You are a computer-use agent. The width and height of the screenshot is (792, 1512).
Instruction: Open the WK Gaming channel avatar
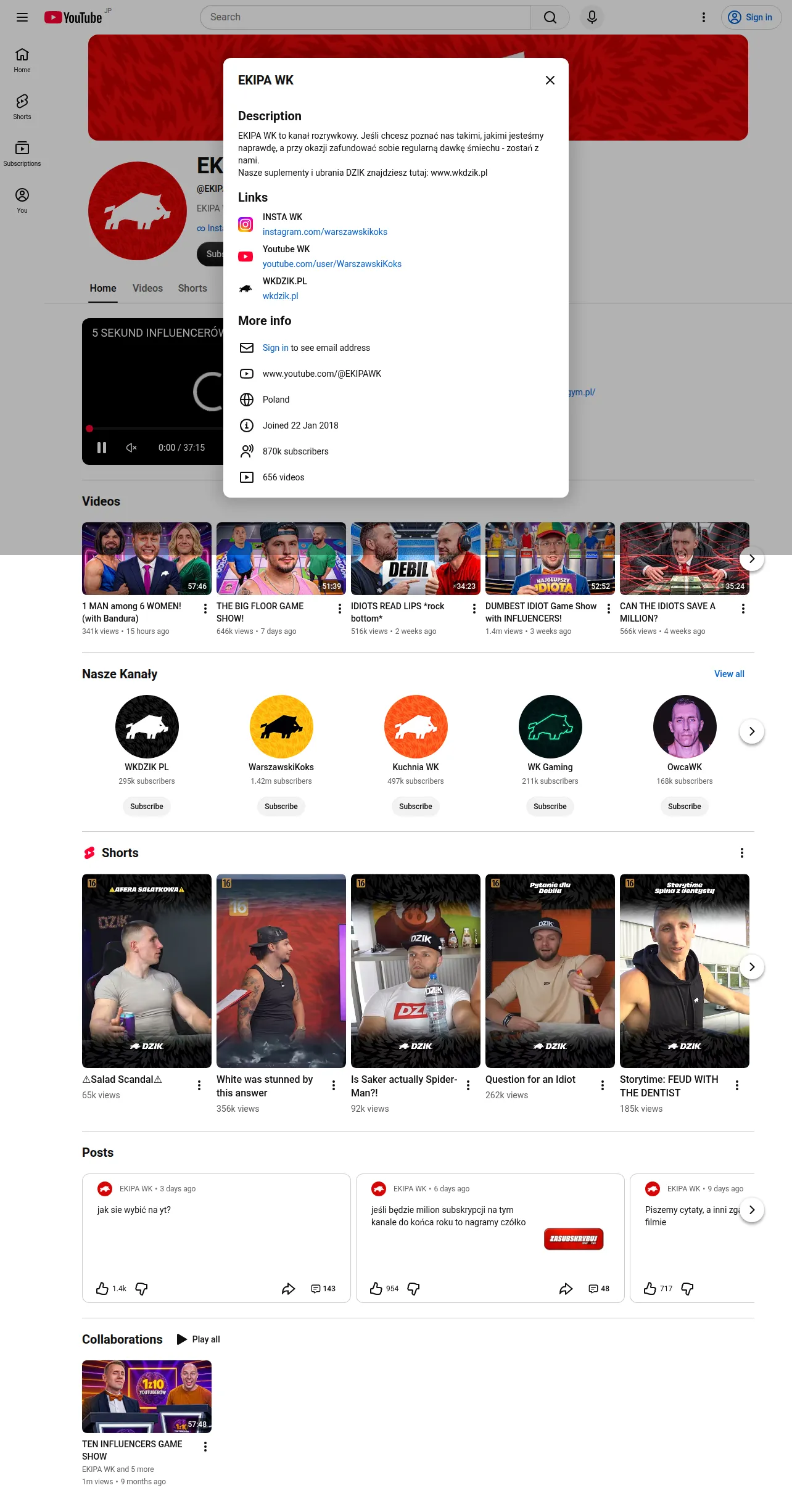550,726
